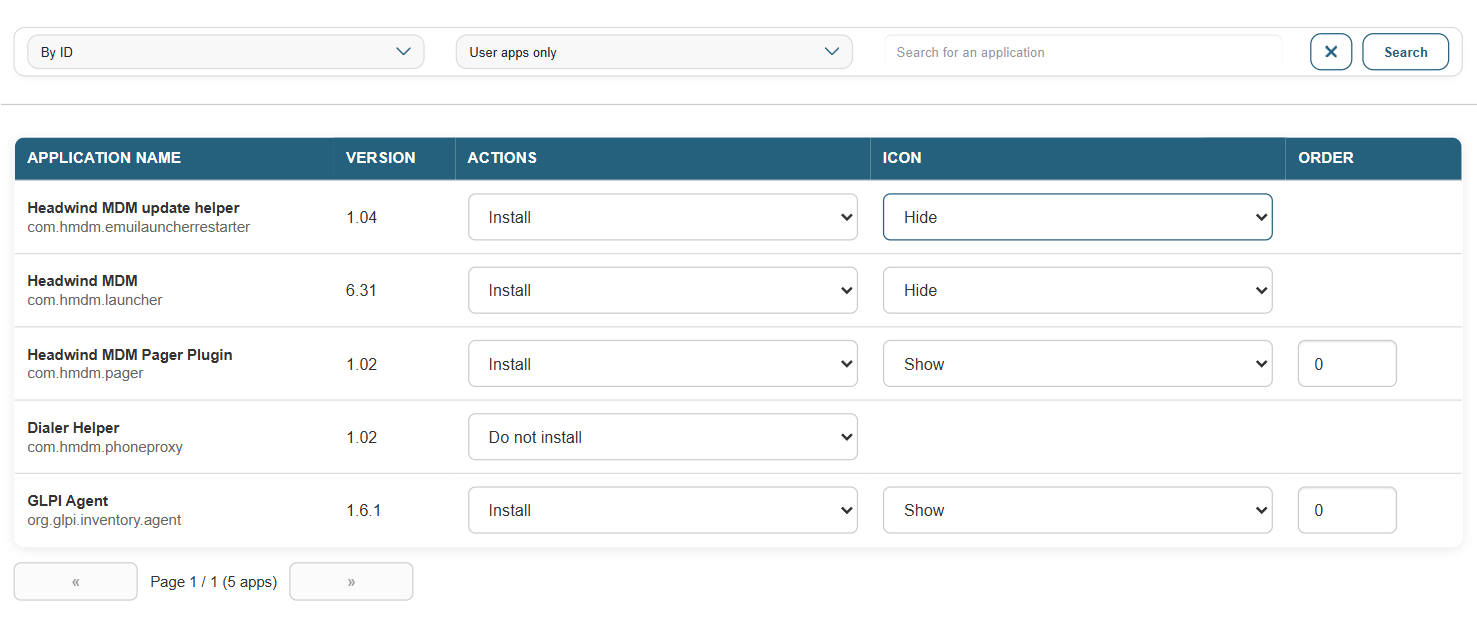Select com.hmdm.emuilauncherrestarter package text
This screenshot has width=1477, height=620.
pos(138,227)
